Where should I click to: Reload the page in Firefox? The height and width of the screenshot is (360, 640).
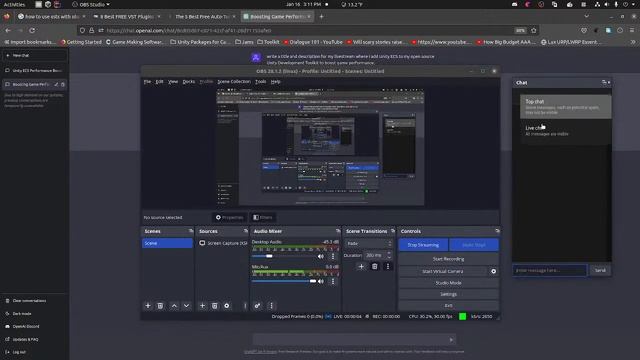click(32, 30)
